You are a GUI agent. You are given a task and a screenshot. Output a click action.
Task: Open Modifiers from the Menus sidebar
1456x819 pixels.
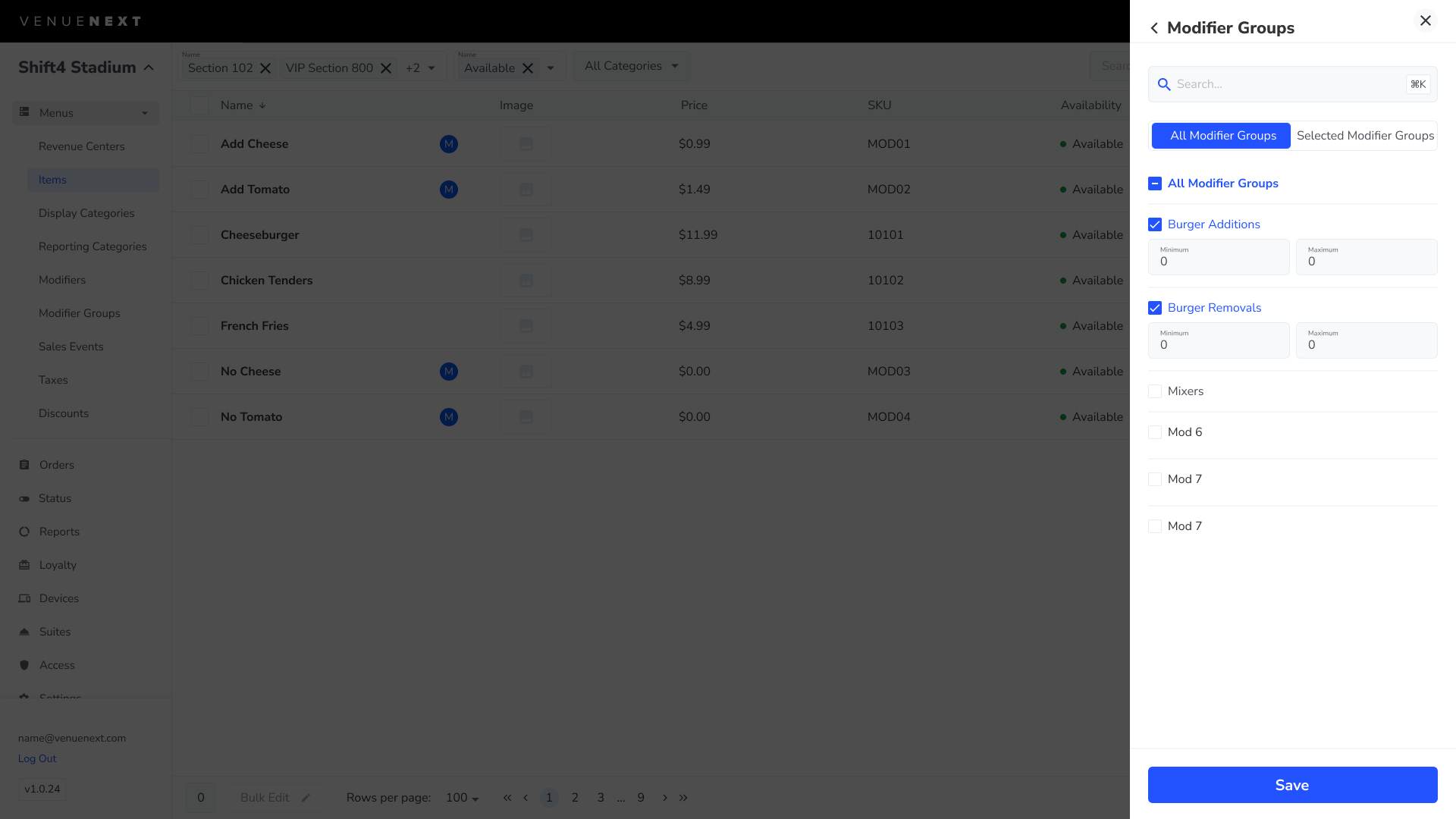(x=62, y=280)
